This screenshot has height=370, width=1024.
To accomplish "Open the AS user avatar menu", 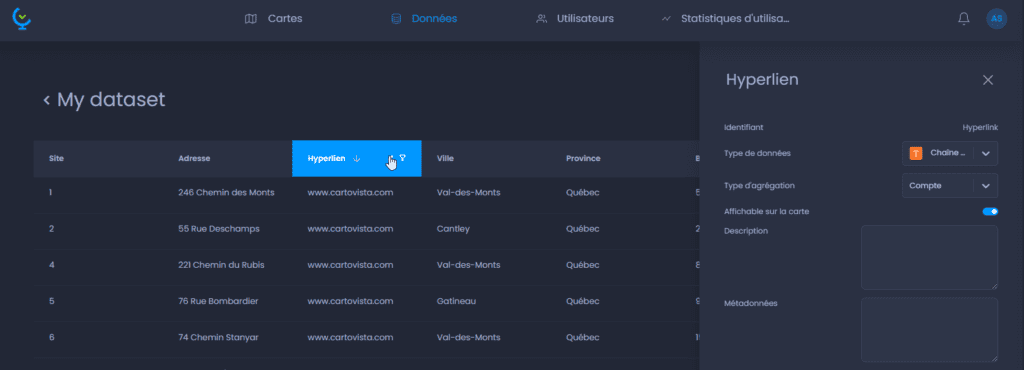I will click(997, 19).
